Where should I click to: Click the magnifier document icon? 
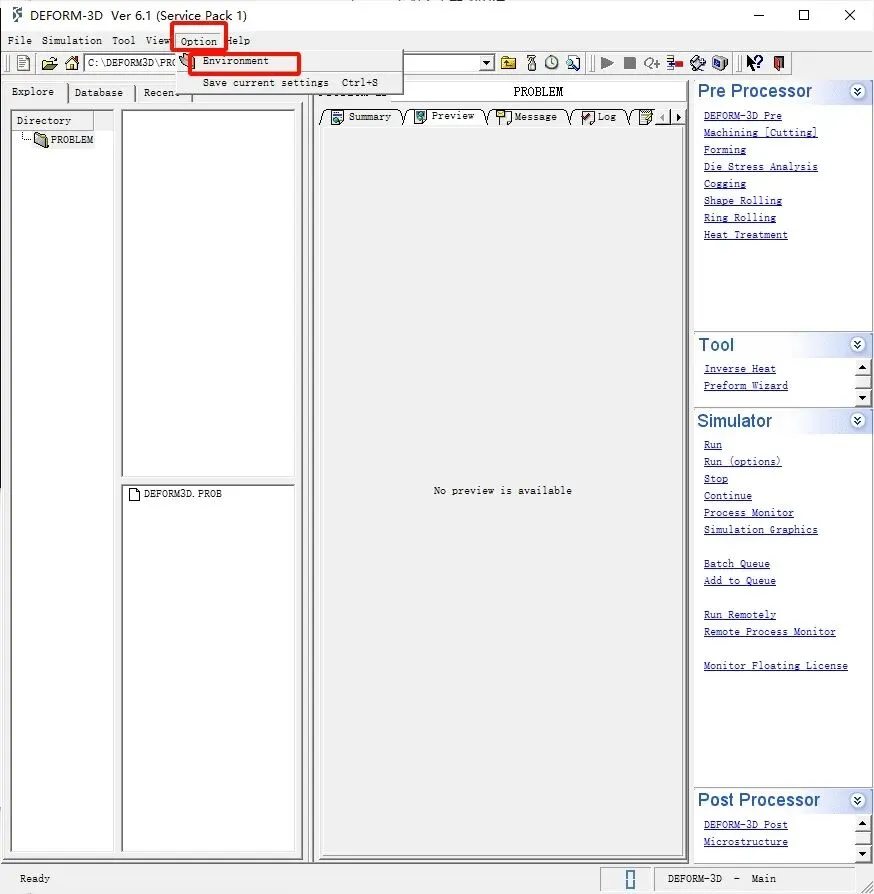tap(574, 63)
